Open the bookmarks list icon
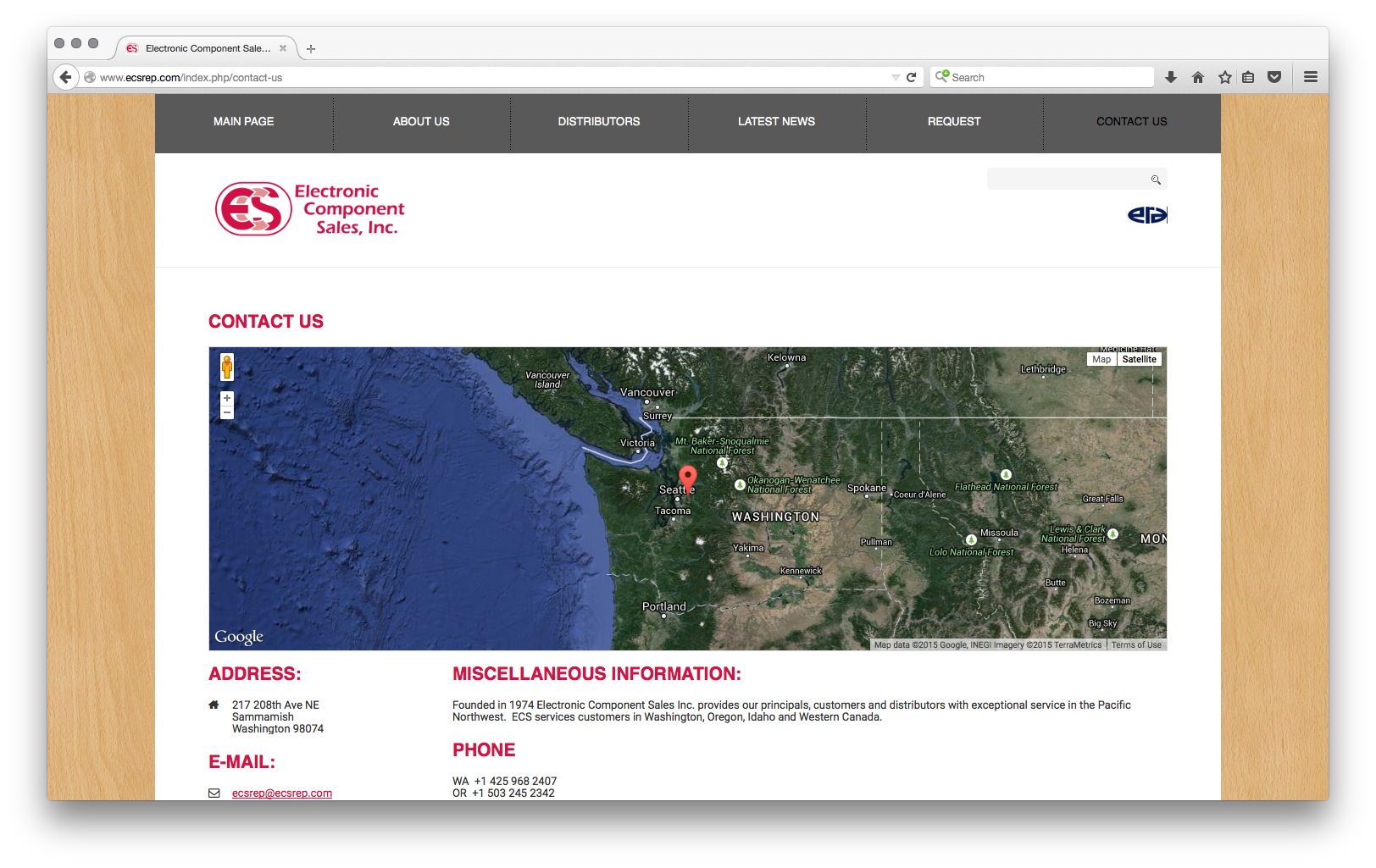Viewport: 1376px width, 868px height. click(1248, 77)
